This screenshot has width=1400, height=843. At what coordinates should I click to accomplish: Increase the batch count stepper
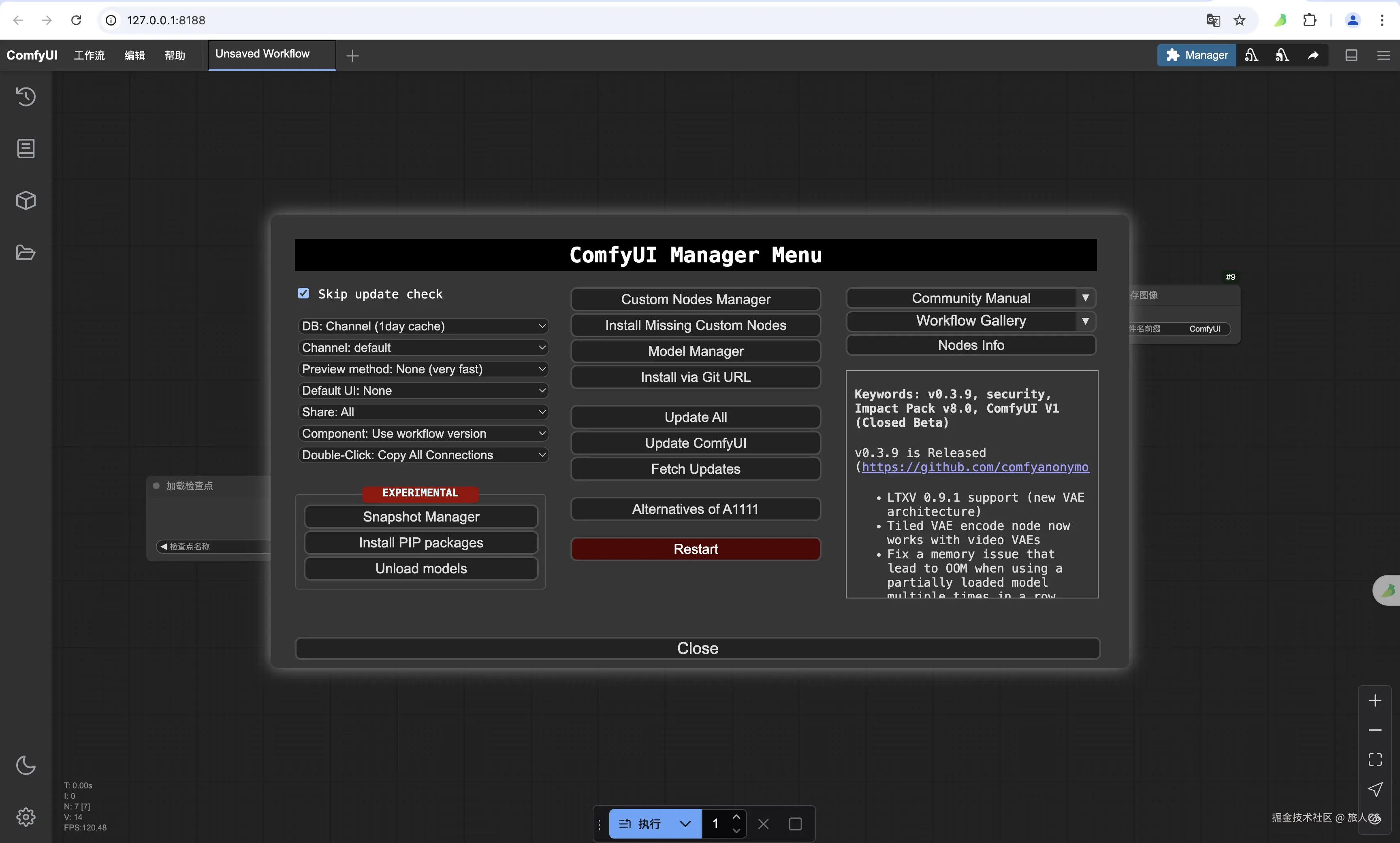click(x=736, y=817)
